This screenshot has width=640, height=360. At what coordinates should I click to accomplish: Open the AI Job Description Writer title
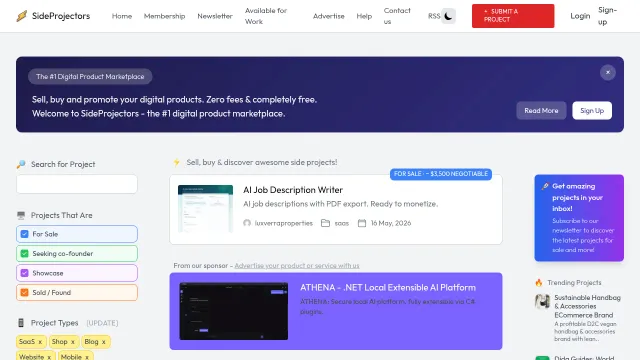293,190
